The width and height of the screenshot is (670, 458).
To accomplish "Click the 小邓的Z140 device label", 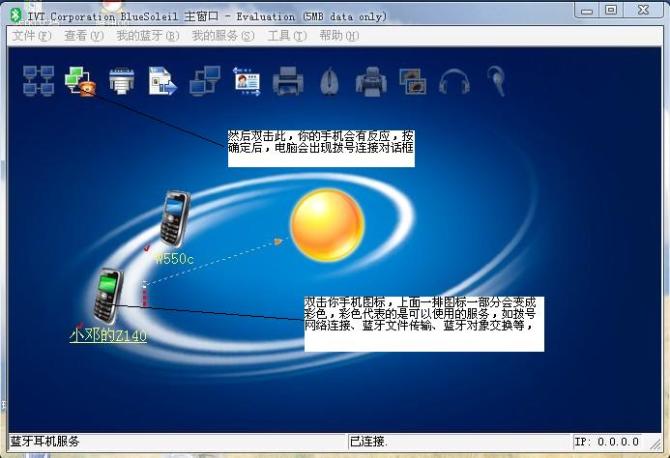I will 108,336.
